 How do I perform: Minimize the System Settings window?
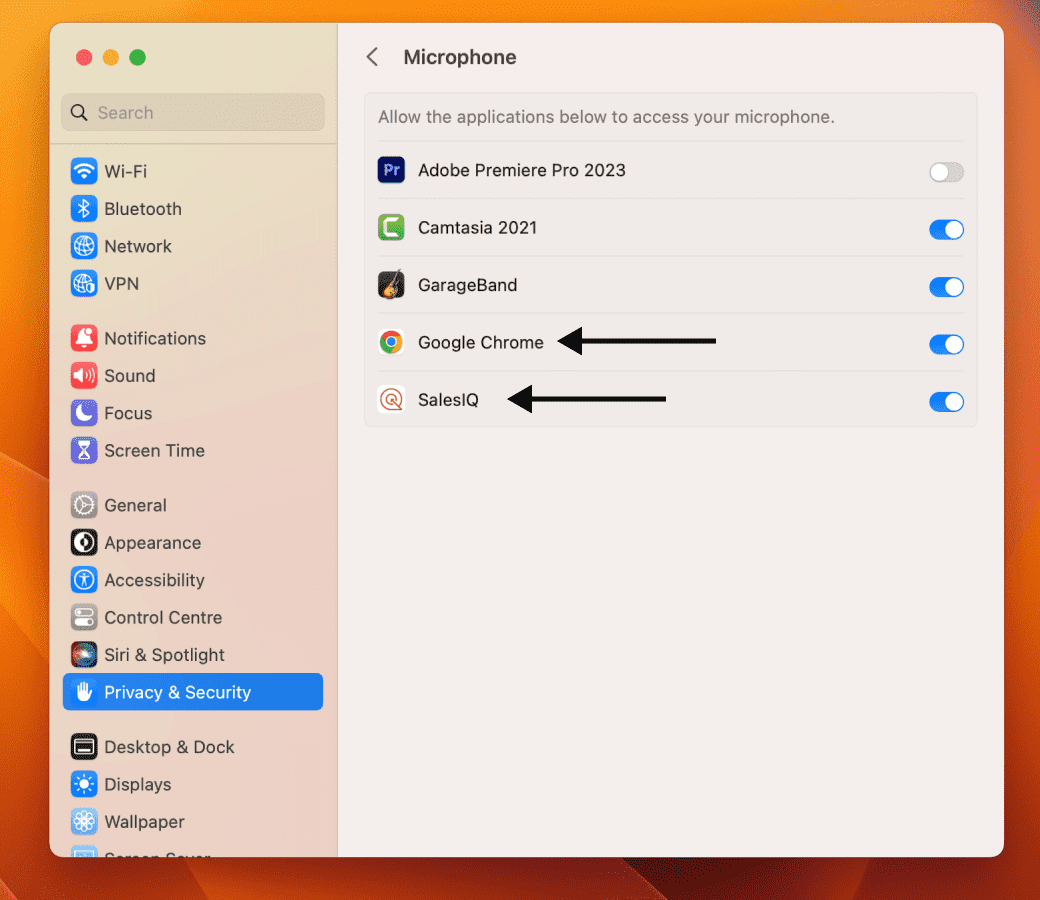(x=111, y=58)
